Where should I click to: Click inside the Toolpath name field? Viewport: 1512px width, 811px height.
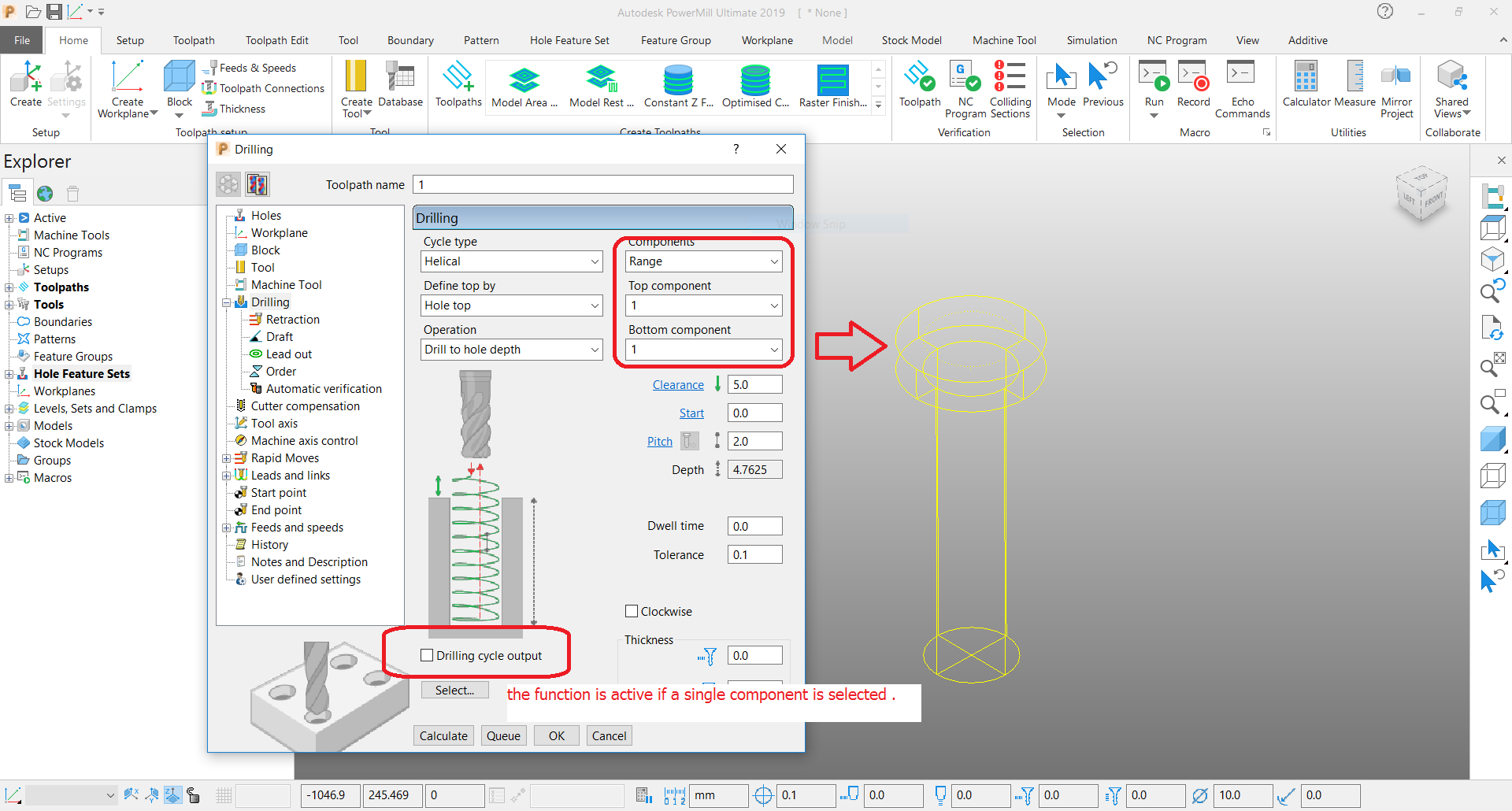tap(602, 183)
